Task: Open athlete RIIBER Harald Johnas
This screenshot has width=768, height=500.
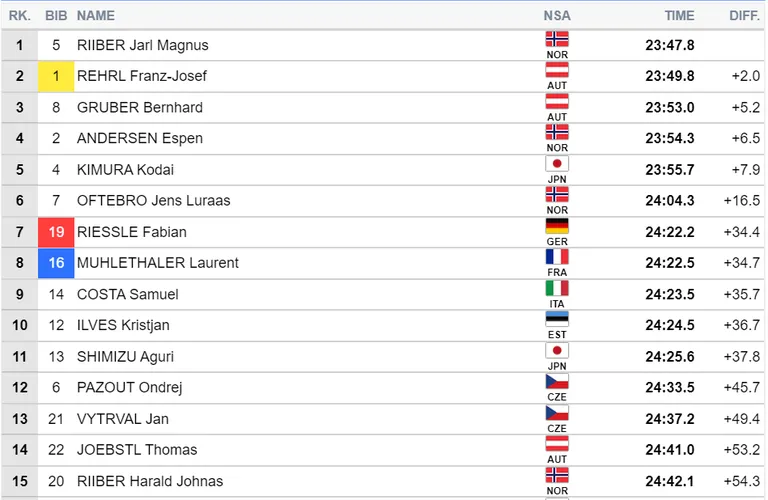Action: (150, 481)
